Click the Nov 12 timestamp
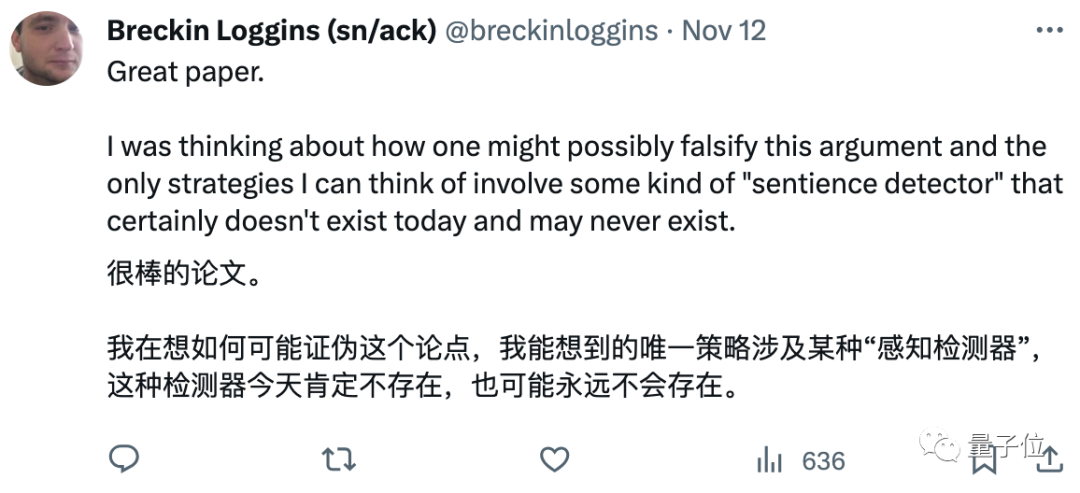Viewport: 1080px width, 493px height. 724,30
